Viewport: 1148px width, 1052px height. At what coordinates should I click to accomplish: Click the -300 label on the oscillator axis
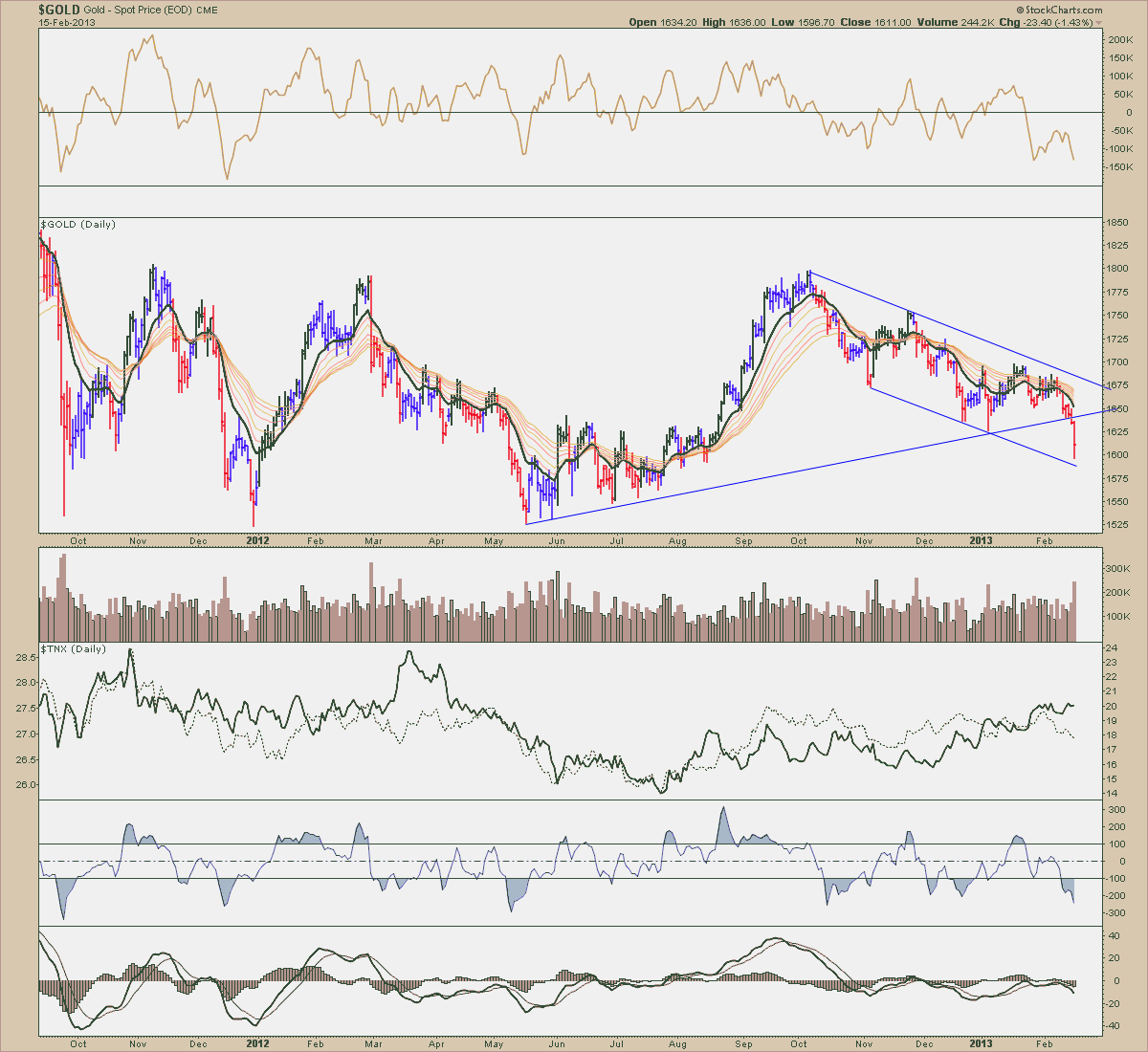click(x=1117, y=914)
